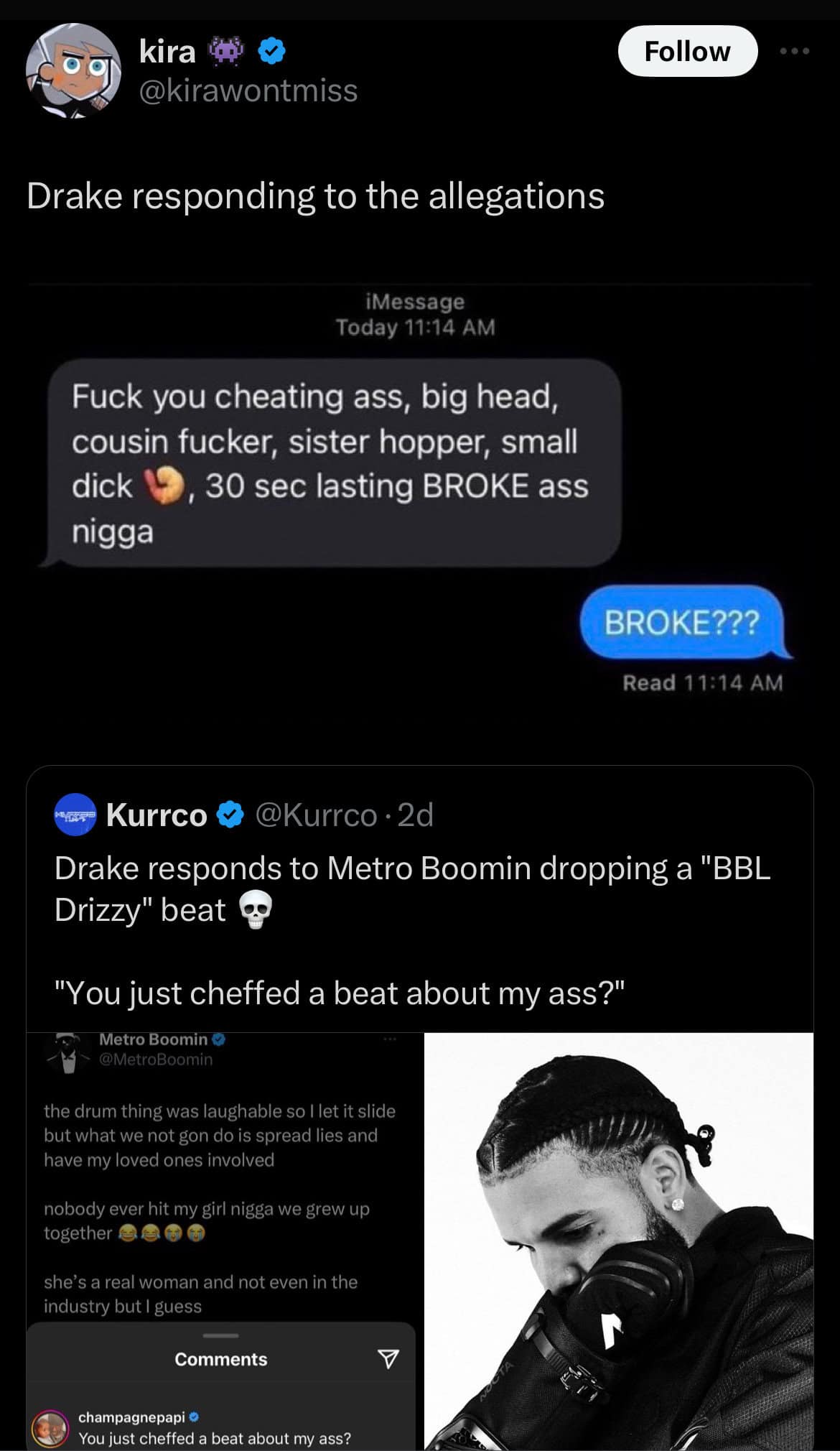Image resolution: width=840 pixels, height=1451 pixels.
Task: Open the champagnepapi username
Action: 132,1417
